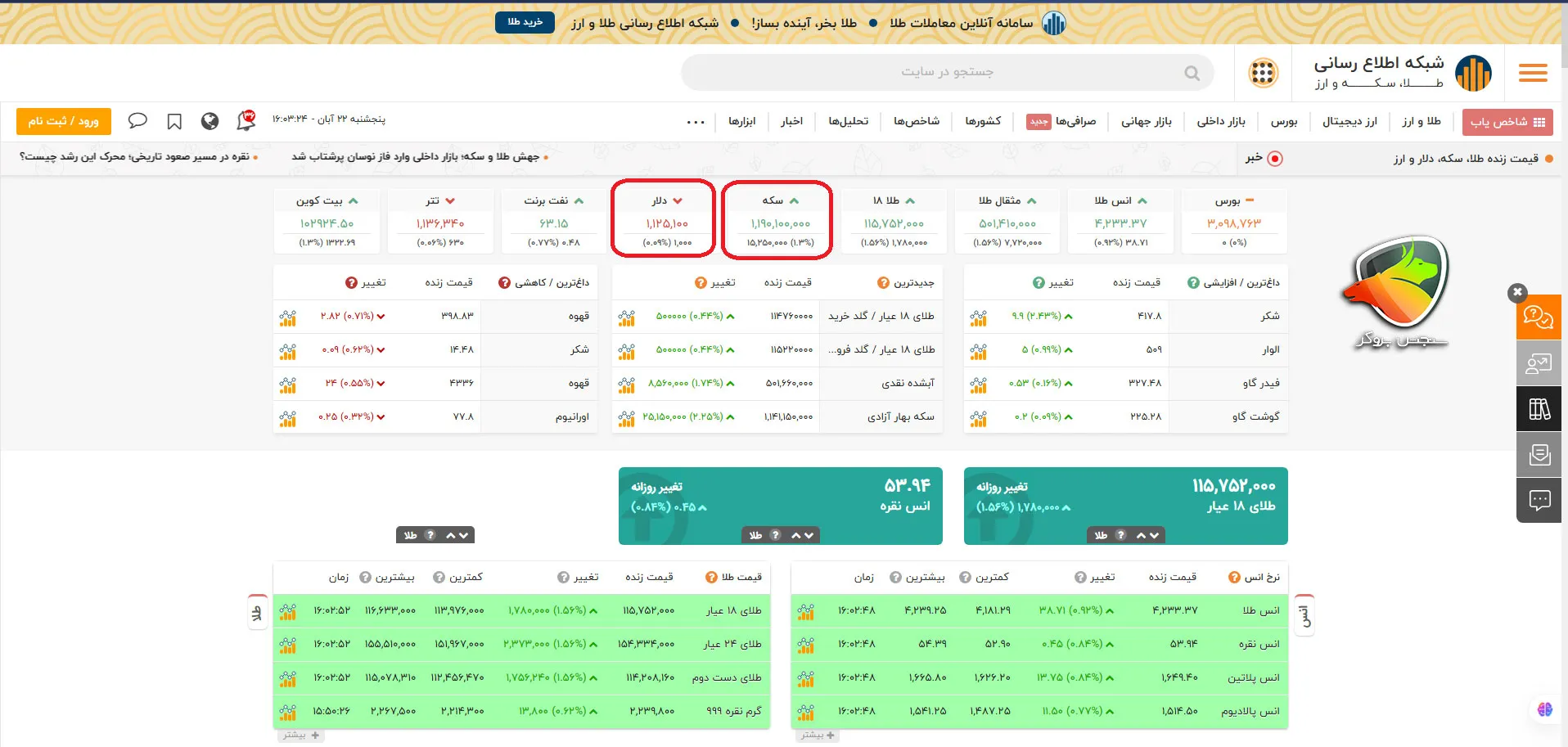Collapse the طلای ۱۸ عیار green panel with its chevron
The image size is (1568, 747).
[1140, 535]
